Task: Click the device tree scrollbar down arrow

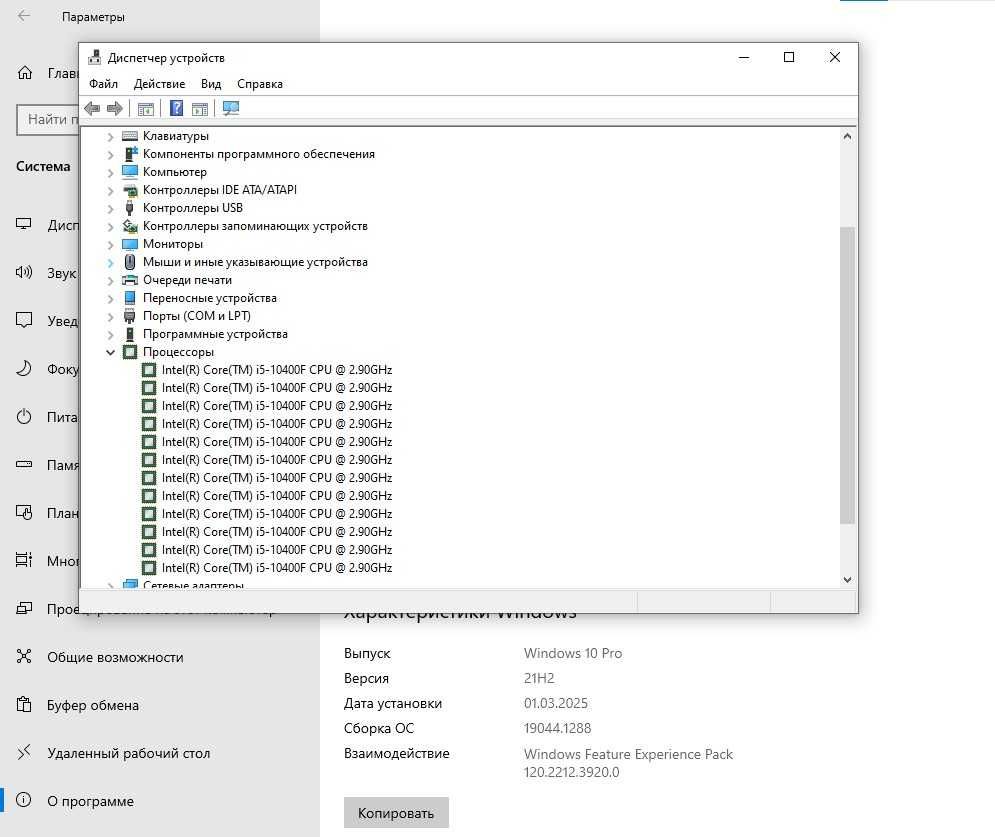Action: (847, 579)
